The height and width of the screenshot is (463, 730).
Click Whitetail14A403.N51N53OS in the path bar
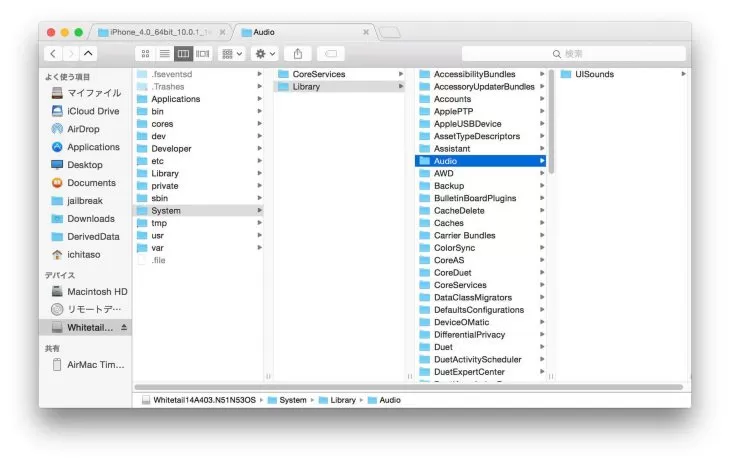[199, 400]
